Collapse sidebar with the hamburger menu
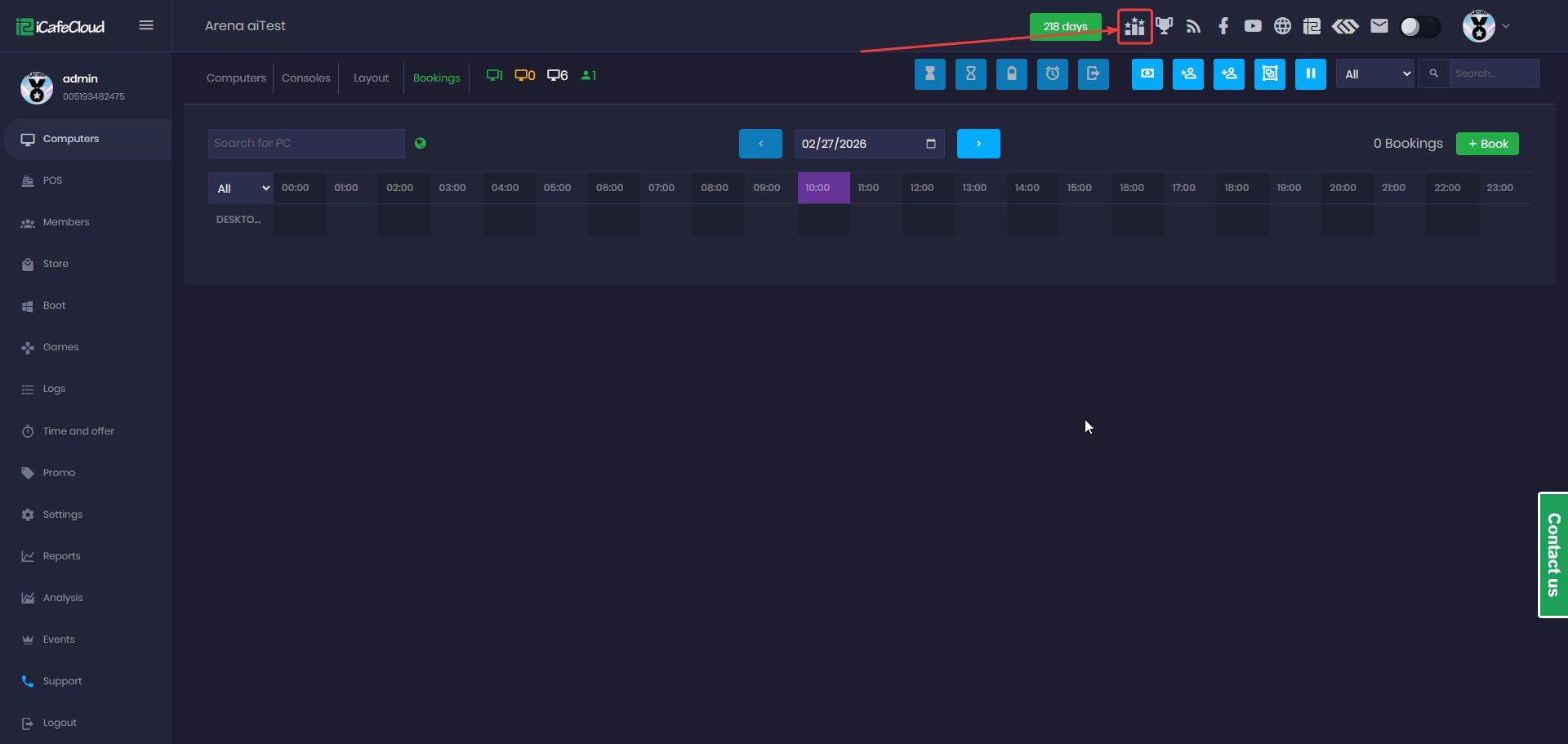 coord(146,25)
